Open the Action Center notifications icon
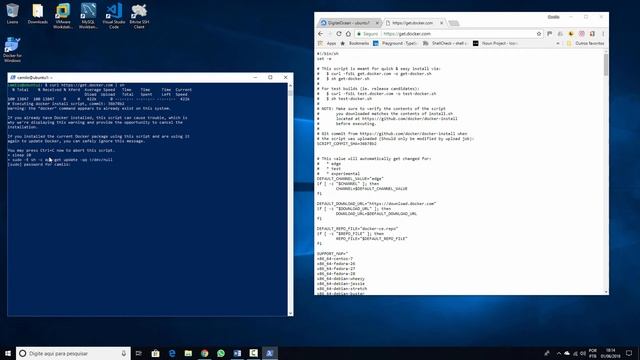 tap(629, 353)
